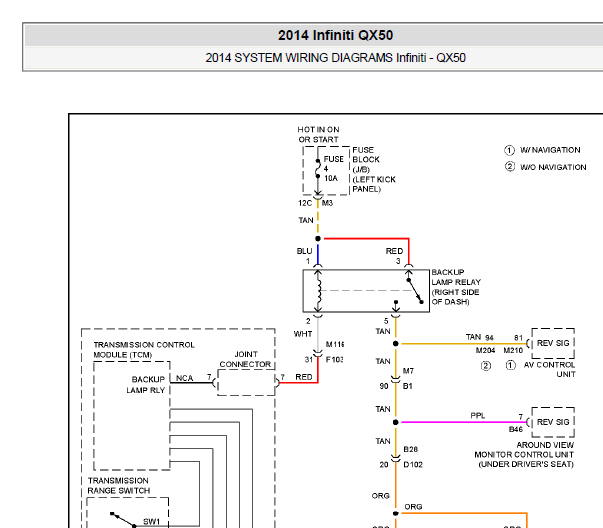This screenshot has height=528, width=603.
Task: Click the 'BACKUP LAMP RELAY' label
Action: tap(456, 287)
